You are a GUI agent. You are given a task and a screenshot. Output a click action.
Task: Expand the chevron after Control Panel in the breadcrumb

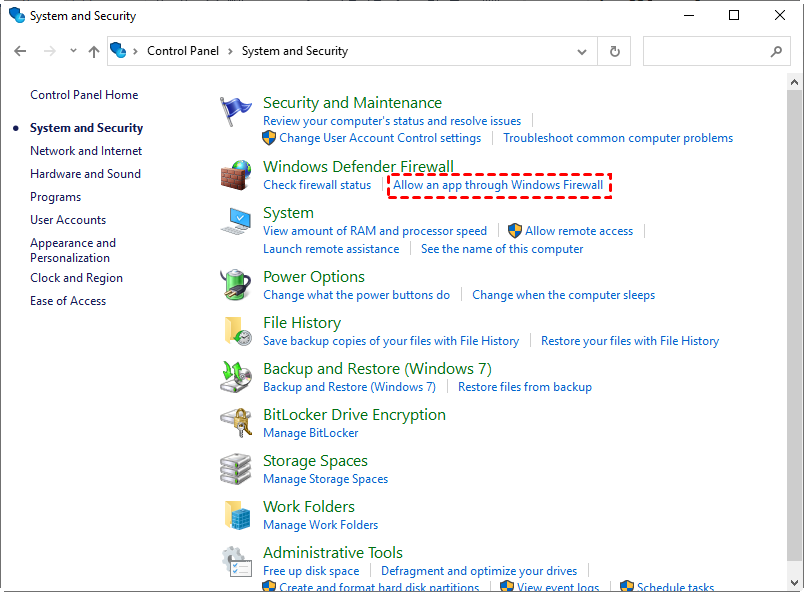[x=230, y=51]
